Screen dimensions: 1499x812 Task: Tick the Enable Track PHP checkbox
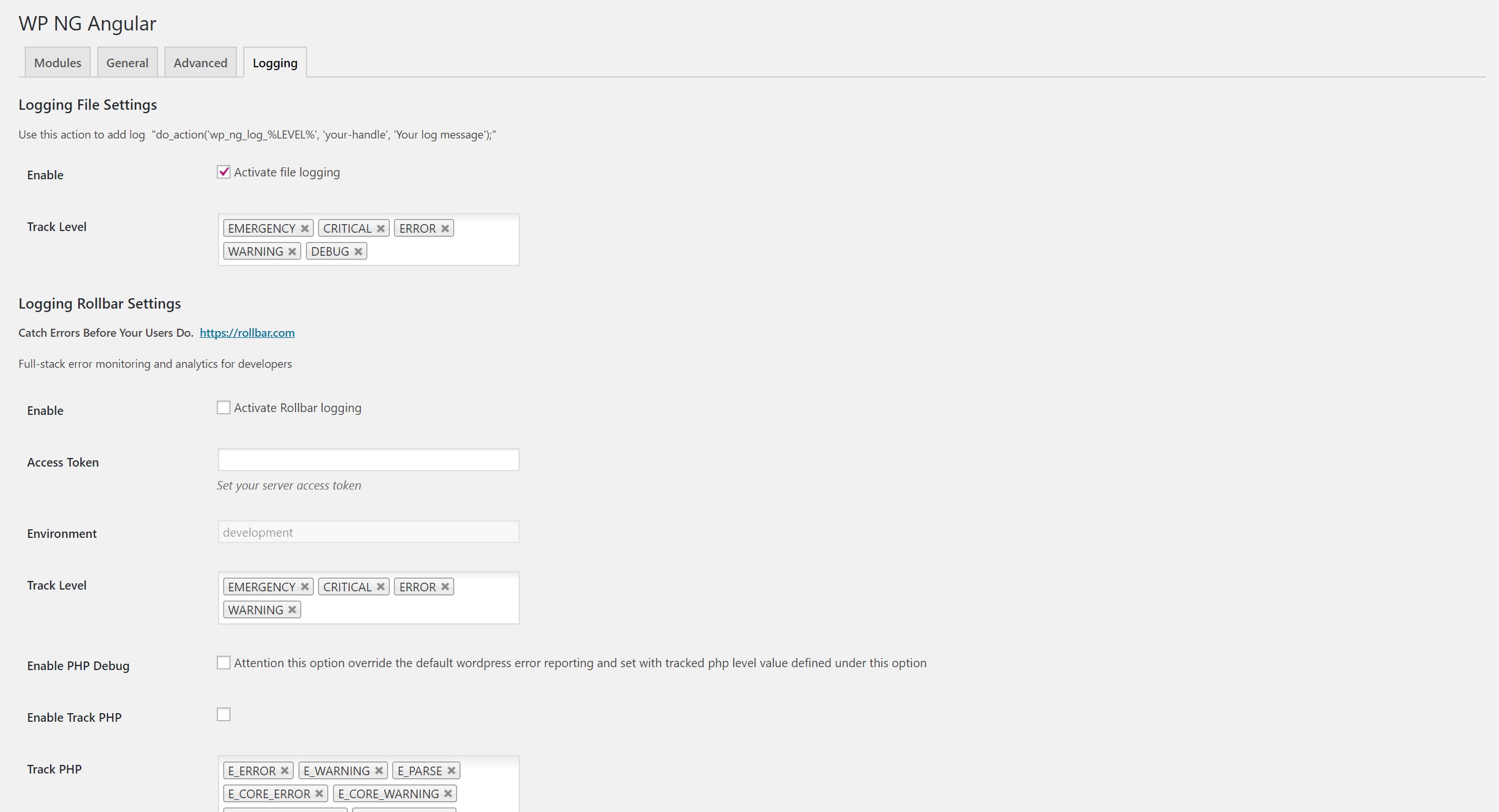[x=224, y=714]
